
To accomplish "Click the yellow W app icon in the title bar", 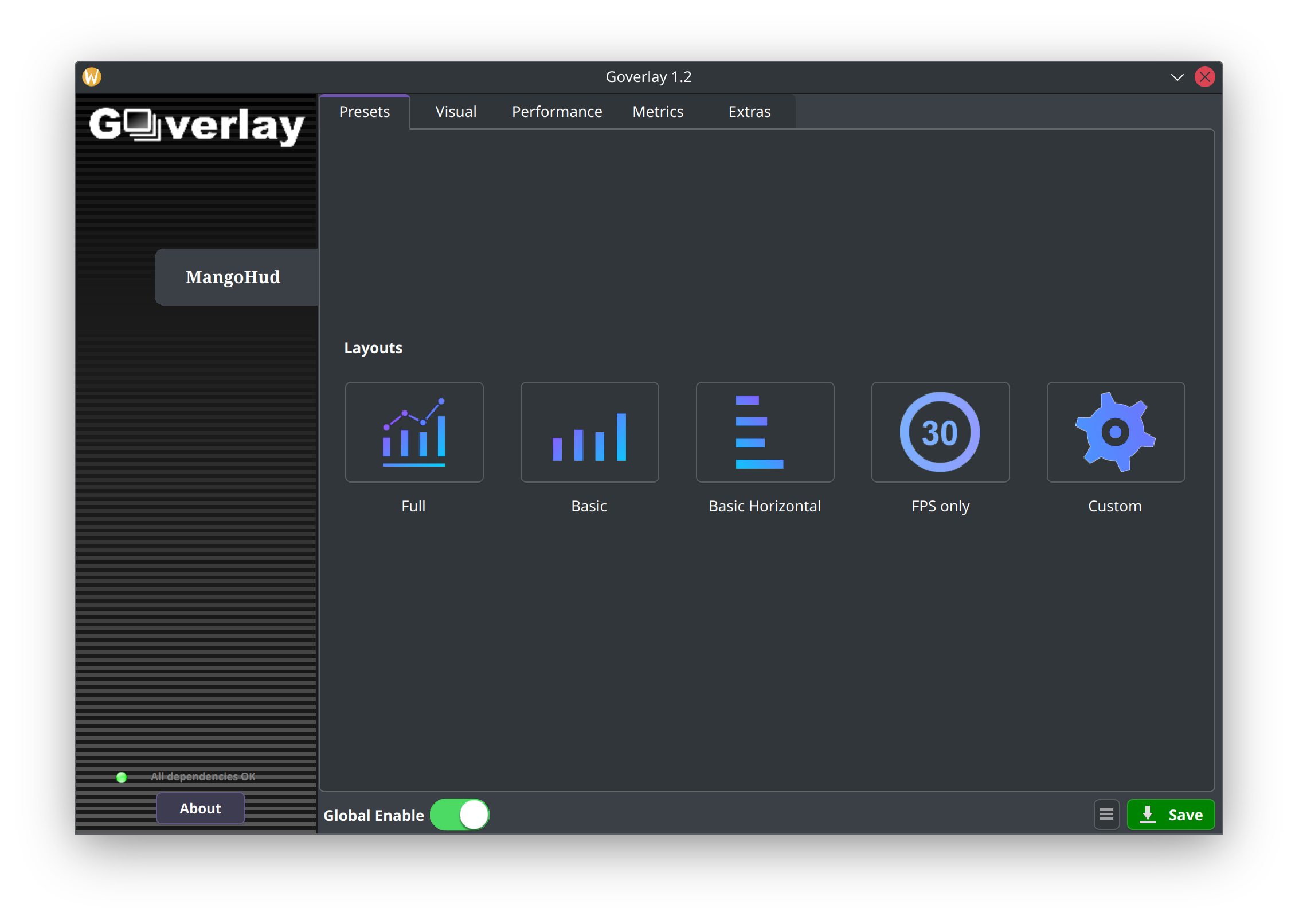I will (92, 76).
